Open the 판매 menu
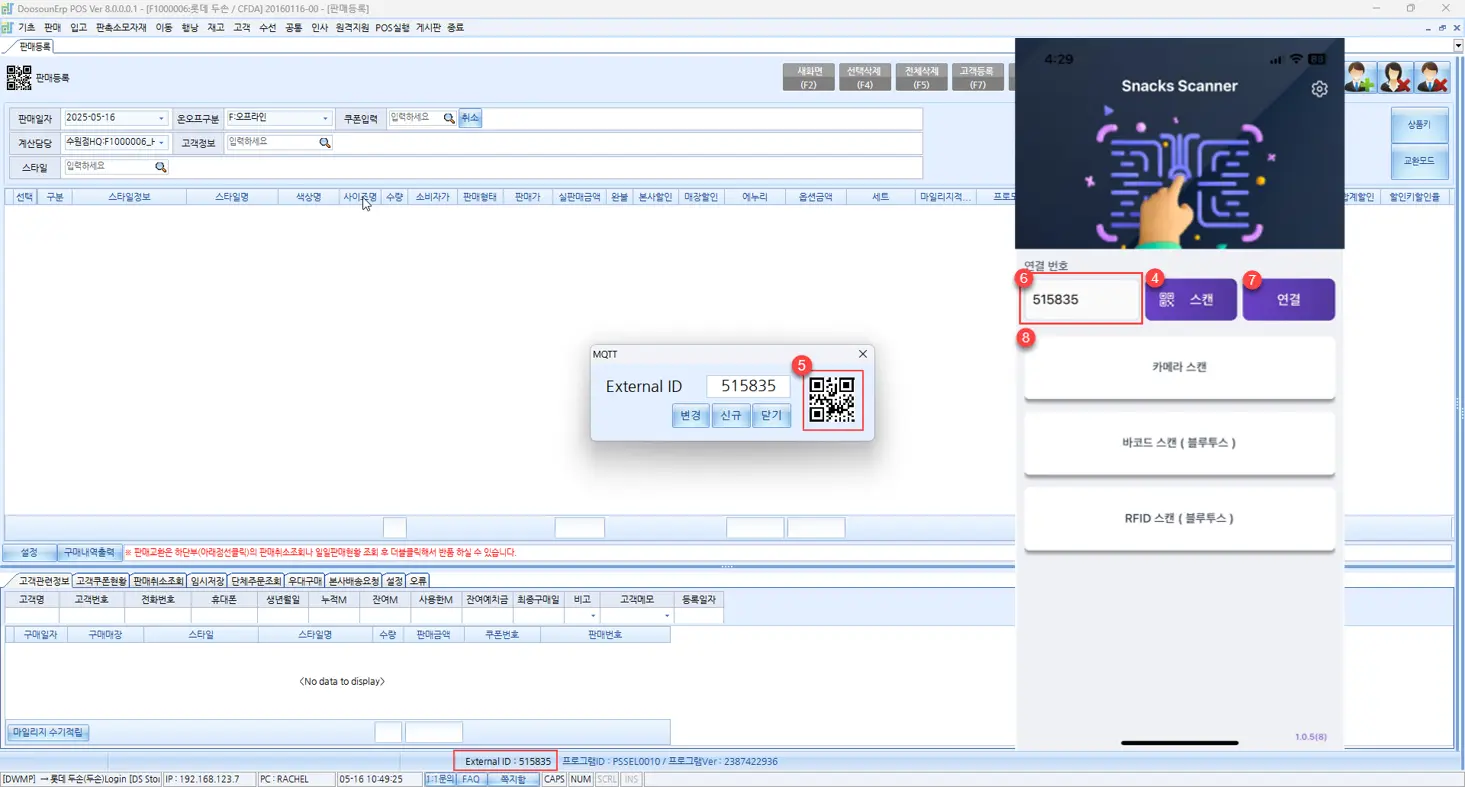 tap(52, 28)
